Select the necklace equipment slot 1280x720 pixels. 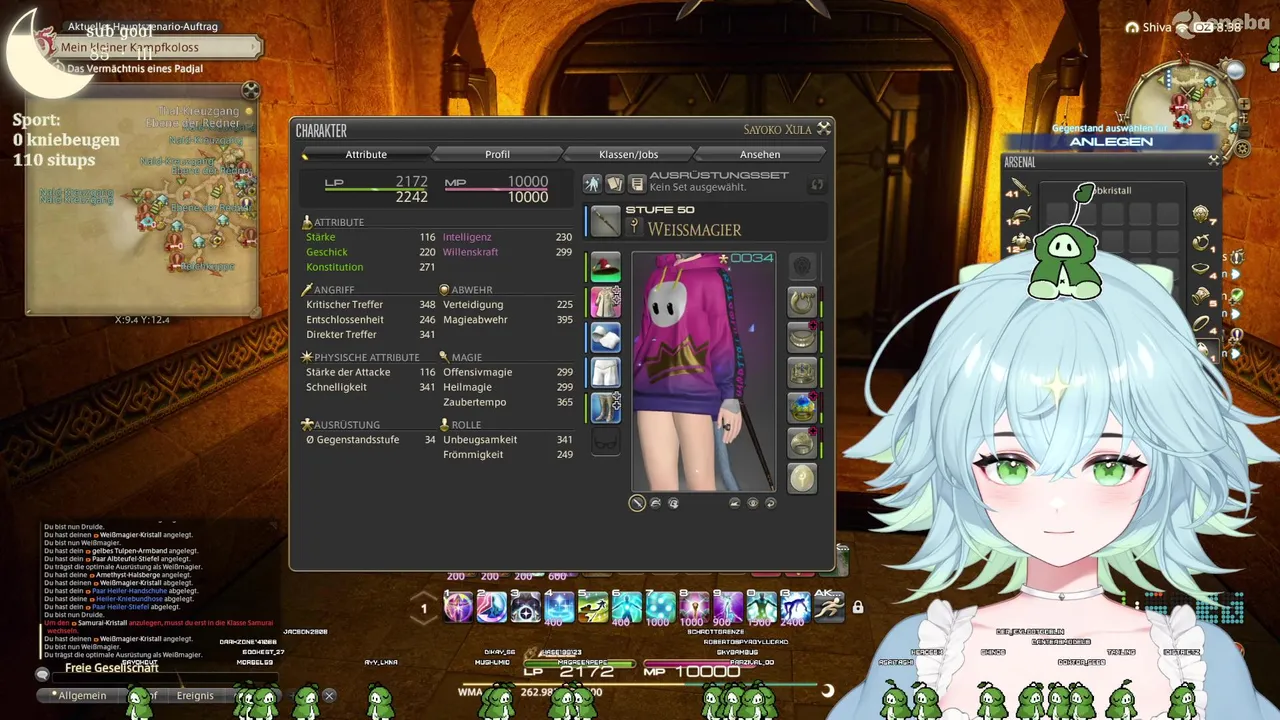pos(802,337)
